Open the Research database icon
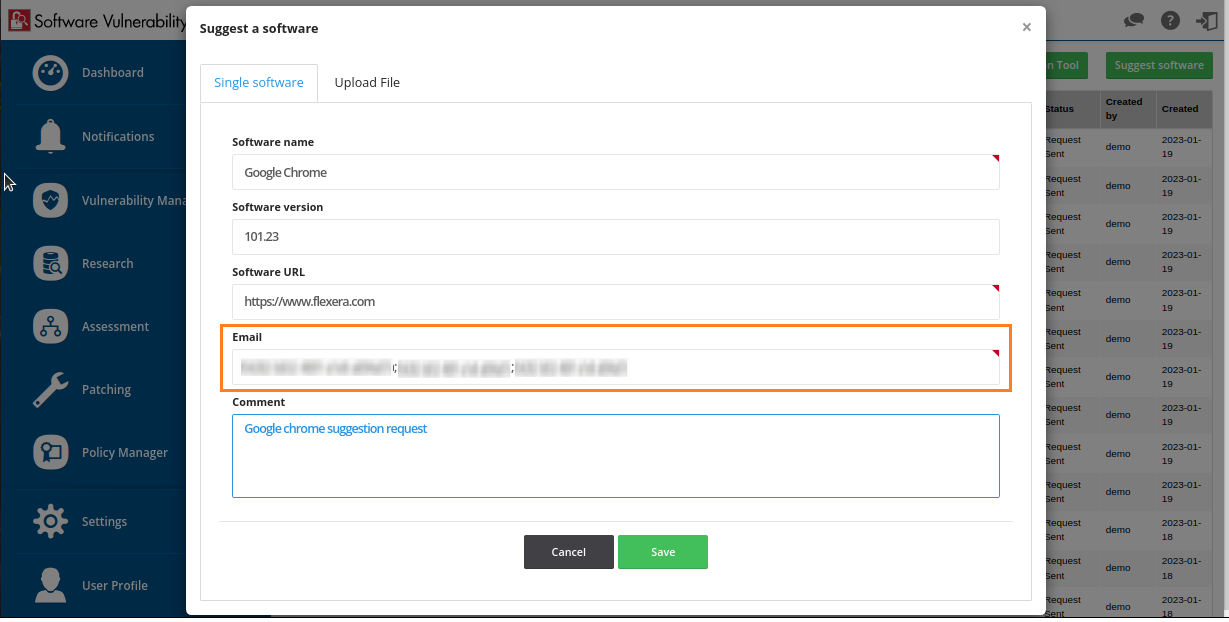Screen dimensions: 1229x622 50,263
